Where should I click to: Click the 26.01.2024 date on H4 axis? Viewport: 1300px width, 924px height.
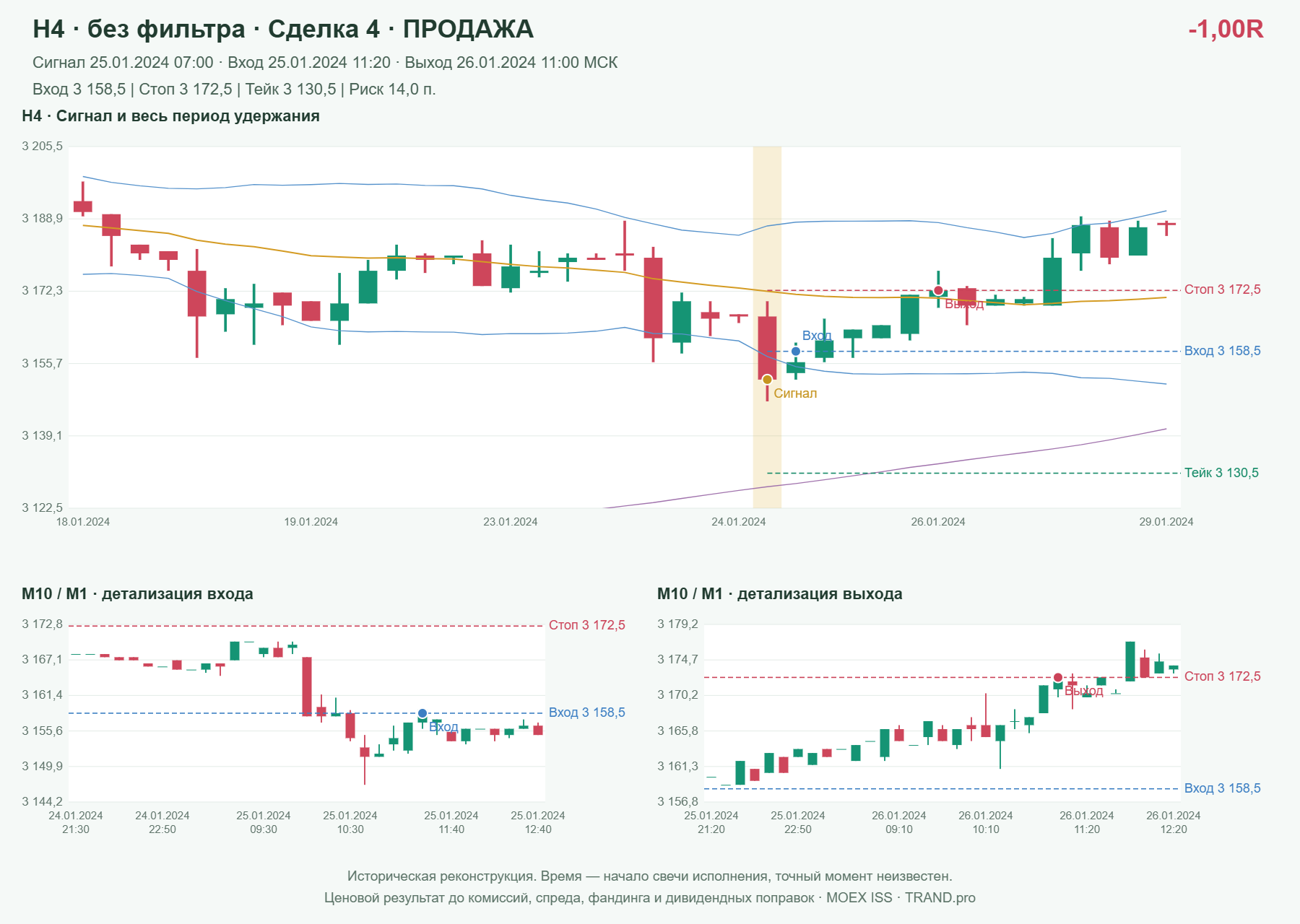click(938, 522)
